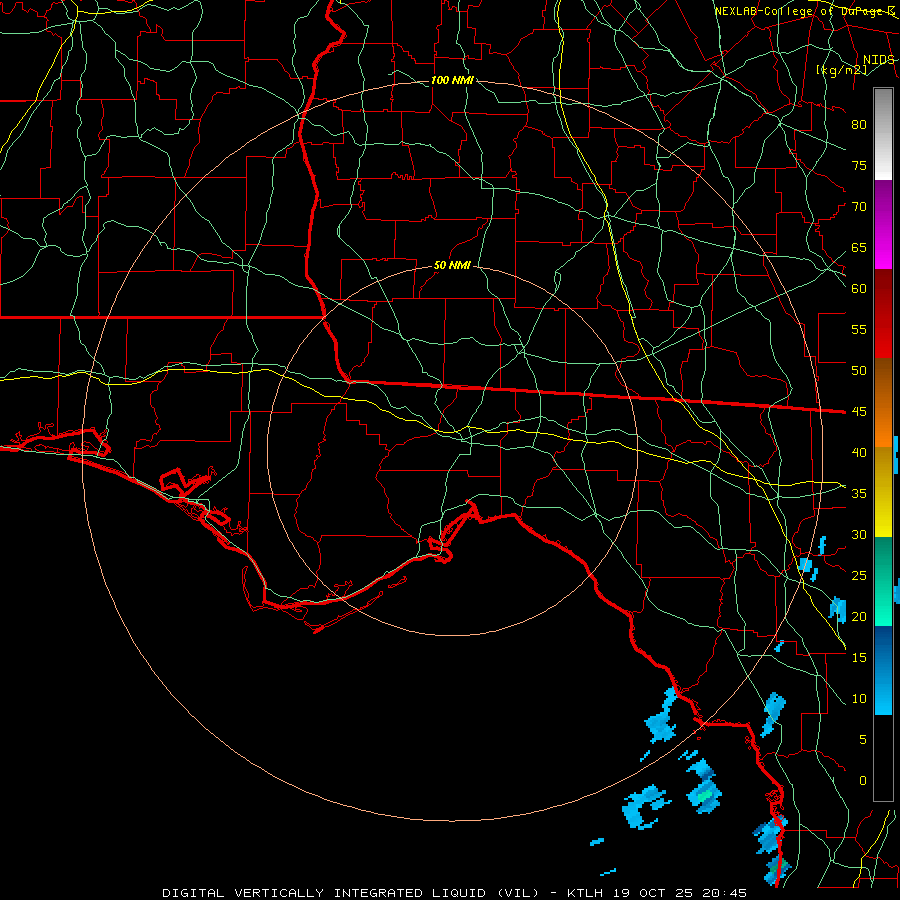This screenshot has width=900, height=900.
Task: Click the 45 value on the VIL scale
Action: pos(859,412)
